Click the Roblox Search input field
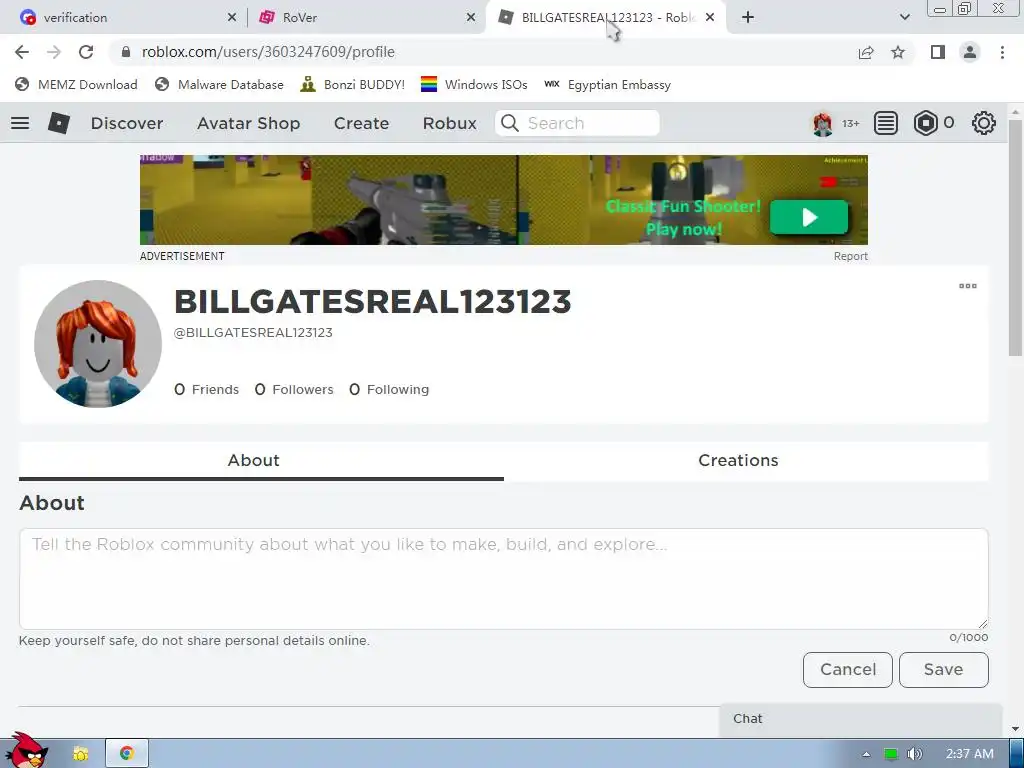This screenshot has height=768, width=1024. coord(577,123)
